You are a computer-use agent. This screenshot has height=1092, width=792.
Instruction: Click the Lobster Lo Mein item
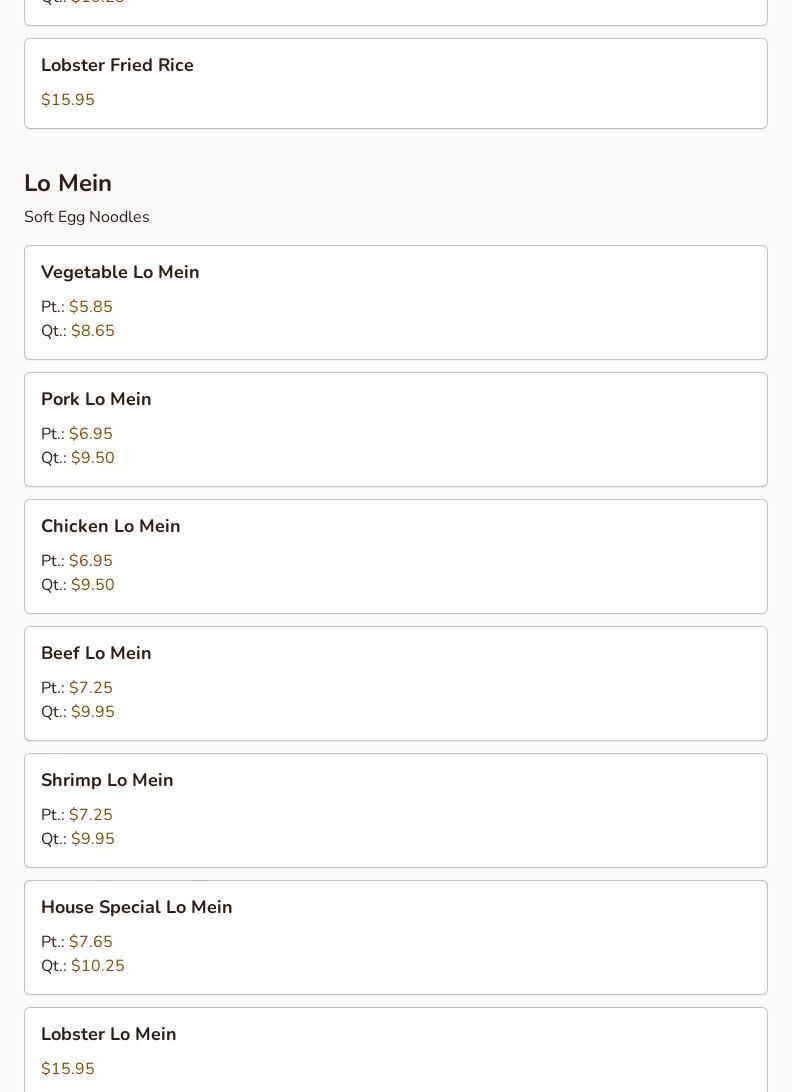[x=108, y=1034]
